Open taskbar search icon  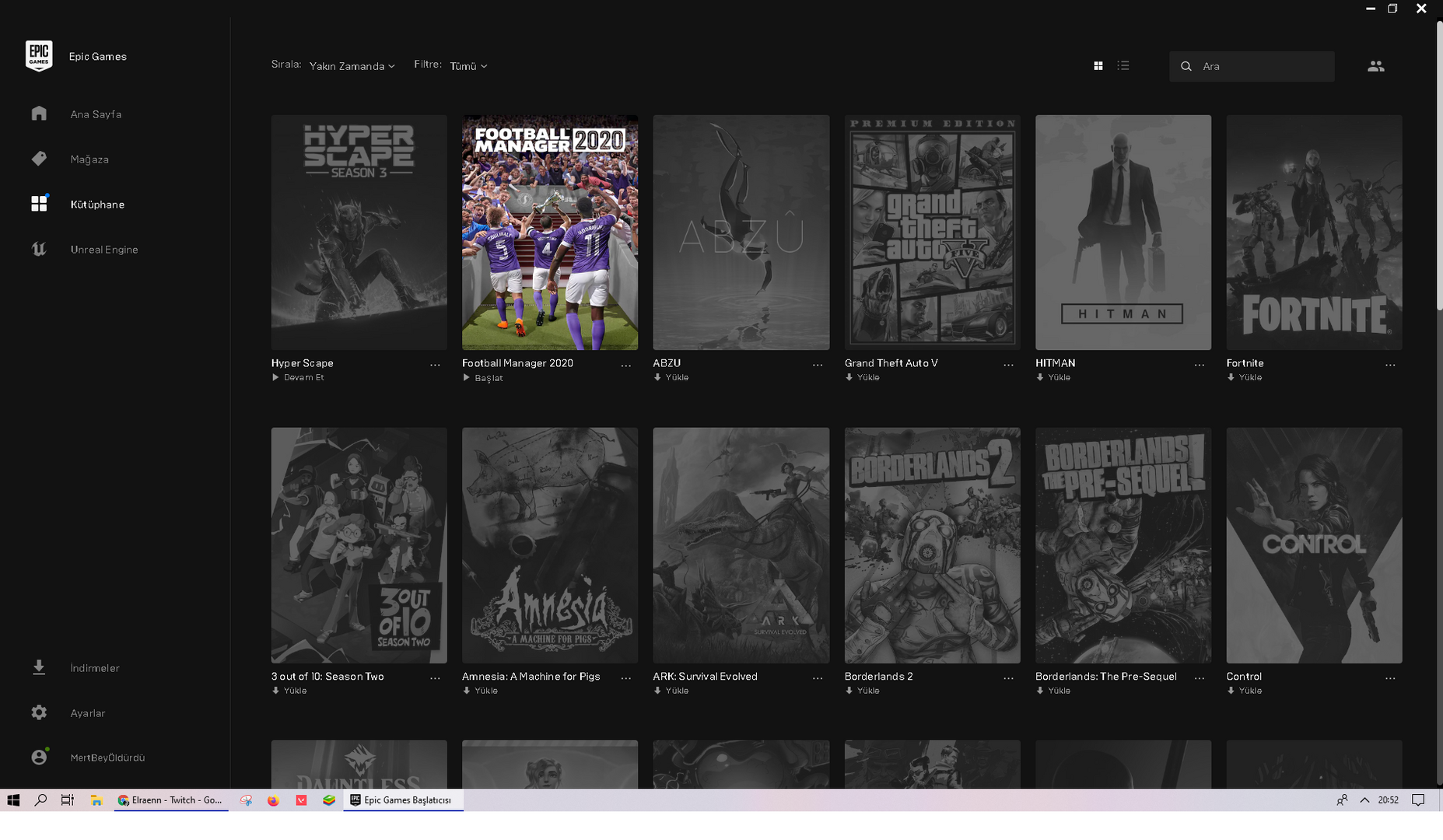click(x=40, y=800)
